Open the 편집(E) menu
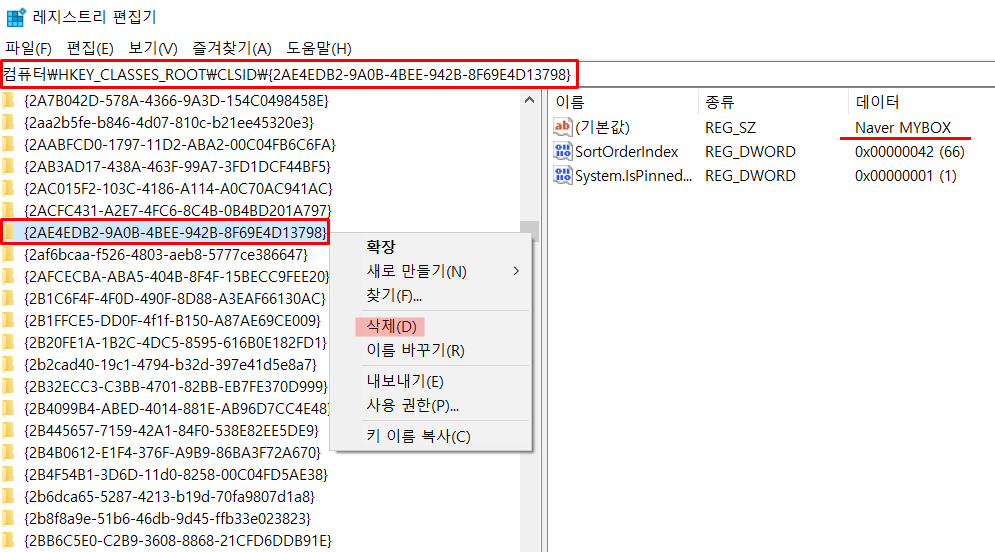 tap(90, 48)
